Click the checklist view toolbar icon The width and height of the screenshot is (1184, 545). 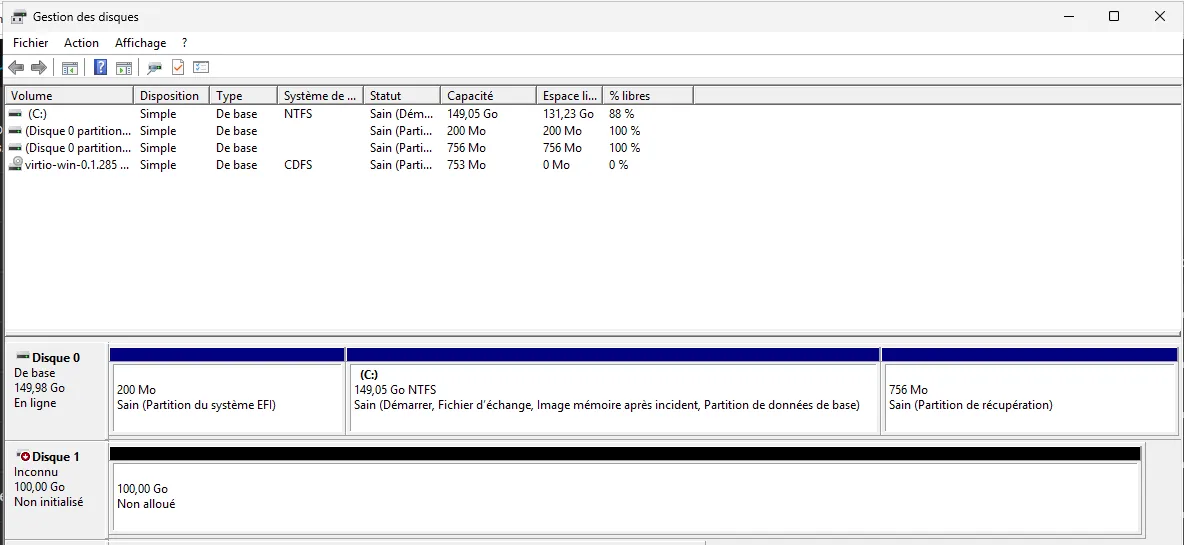(201, 68)
